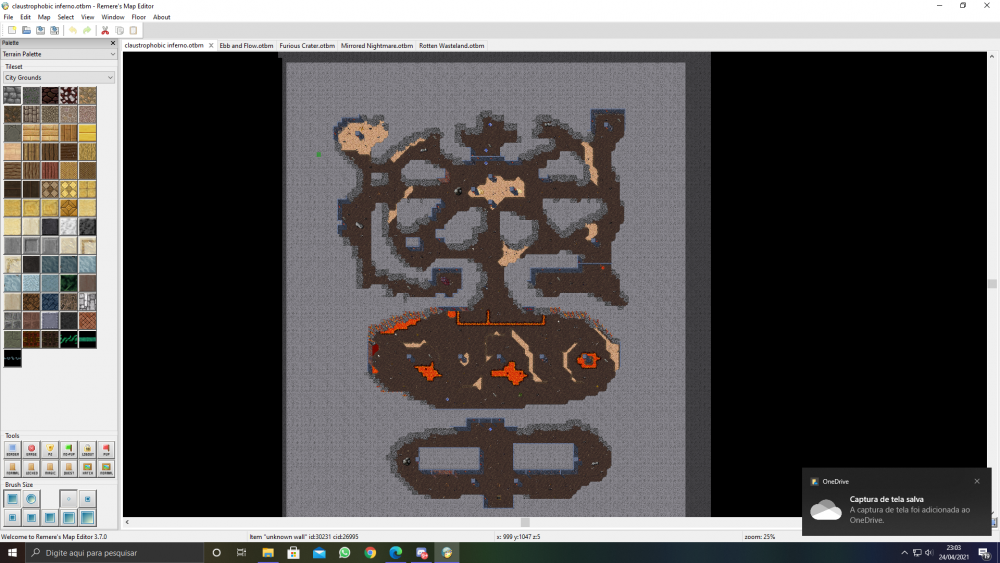Select the Protection Zone tool
Viewport: 1000px width, 563px height.
click(x=50, y=450)
